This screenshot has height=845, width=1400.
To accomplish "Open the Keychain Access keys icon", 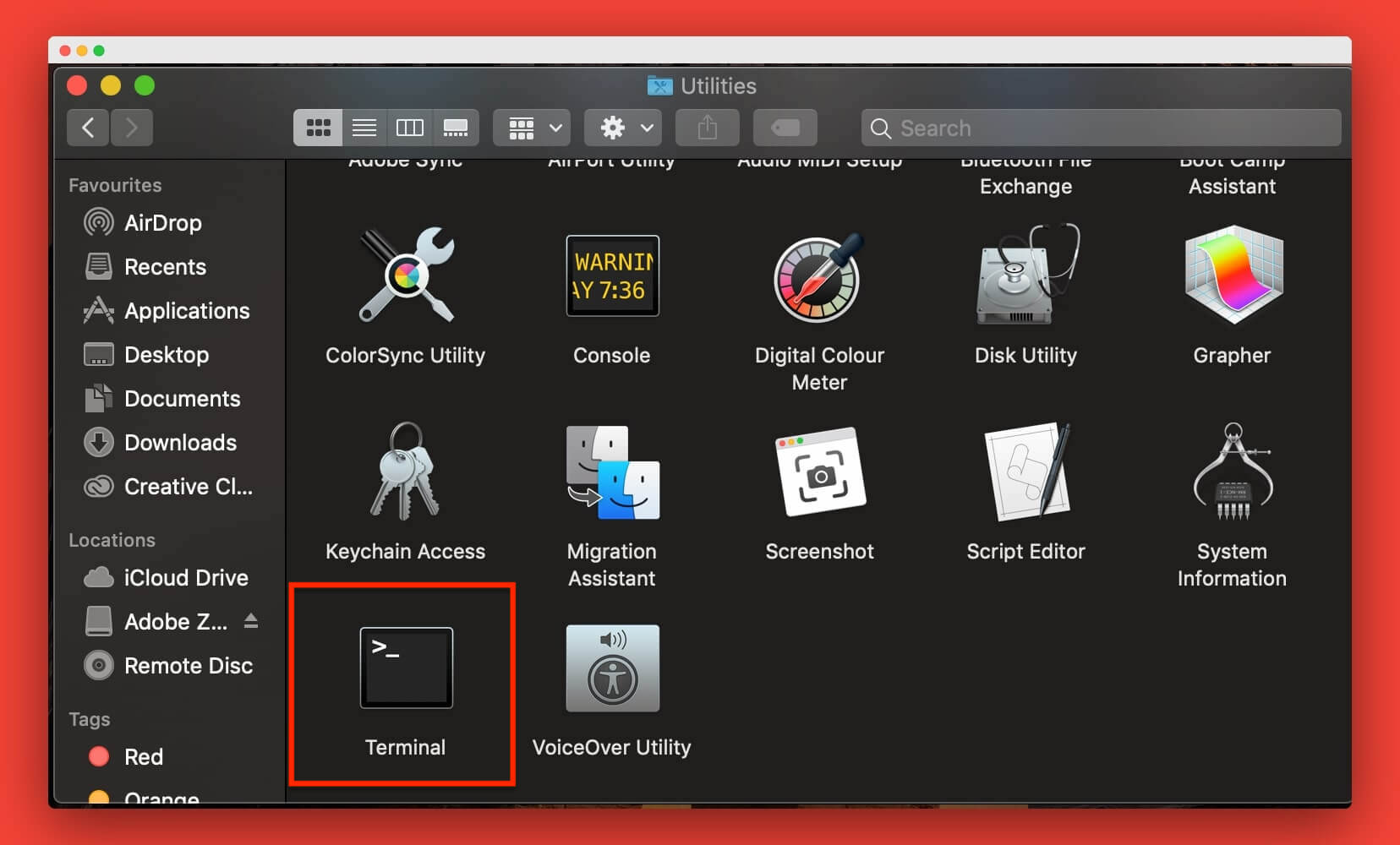I will [406, 471].
